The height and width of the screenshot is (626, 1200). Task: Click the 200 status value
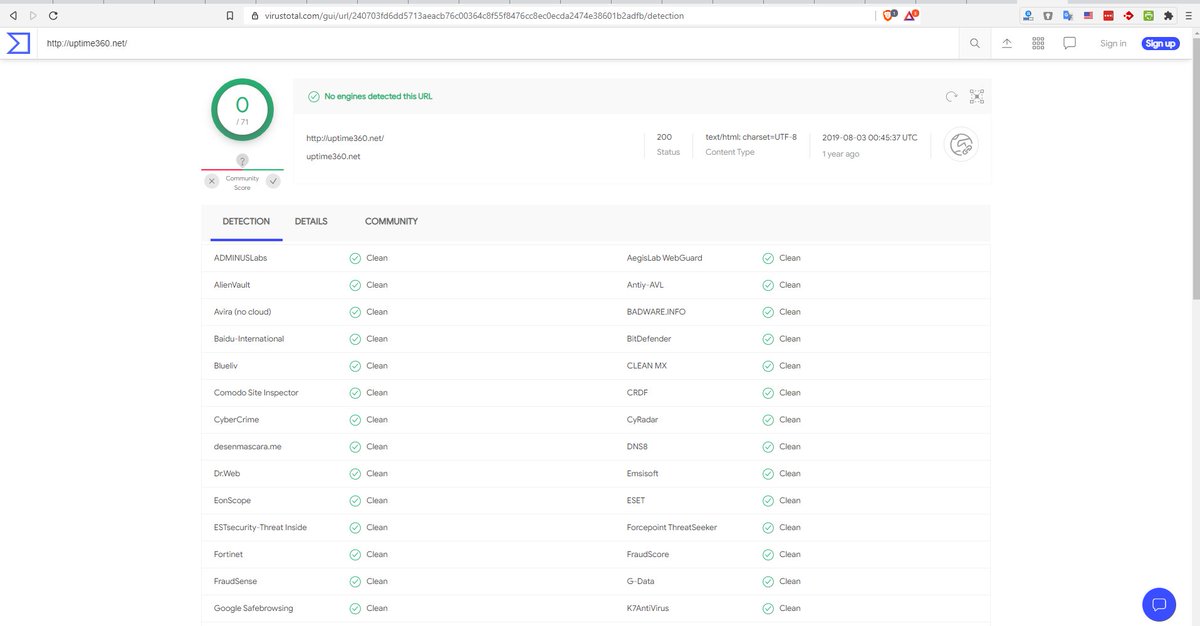(664, 137)
